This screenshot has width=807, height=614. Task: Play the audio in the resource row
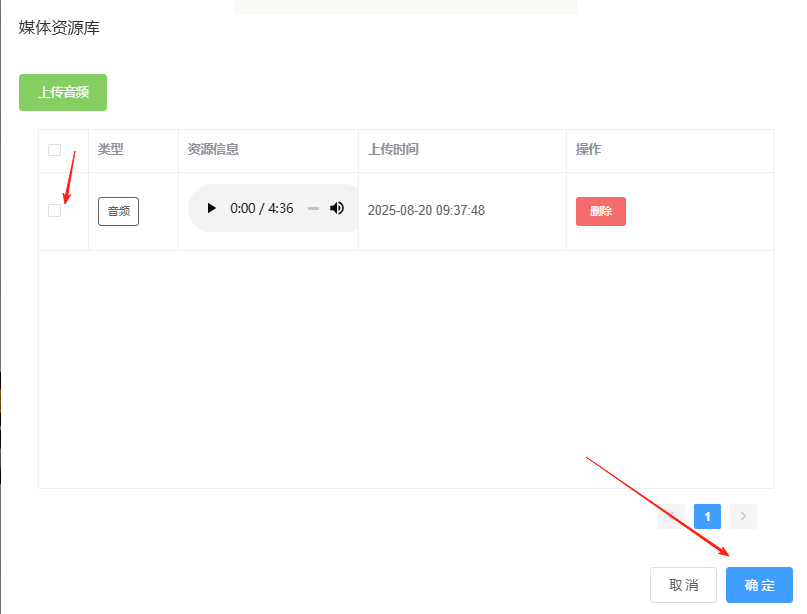(x=211, y=208)
